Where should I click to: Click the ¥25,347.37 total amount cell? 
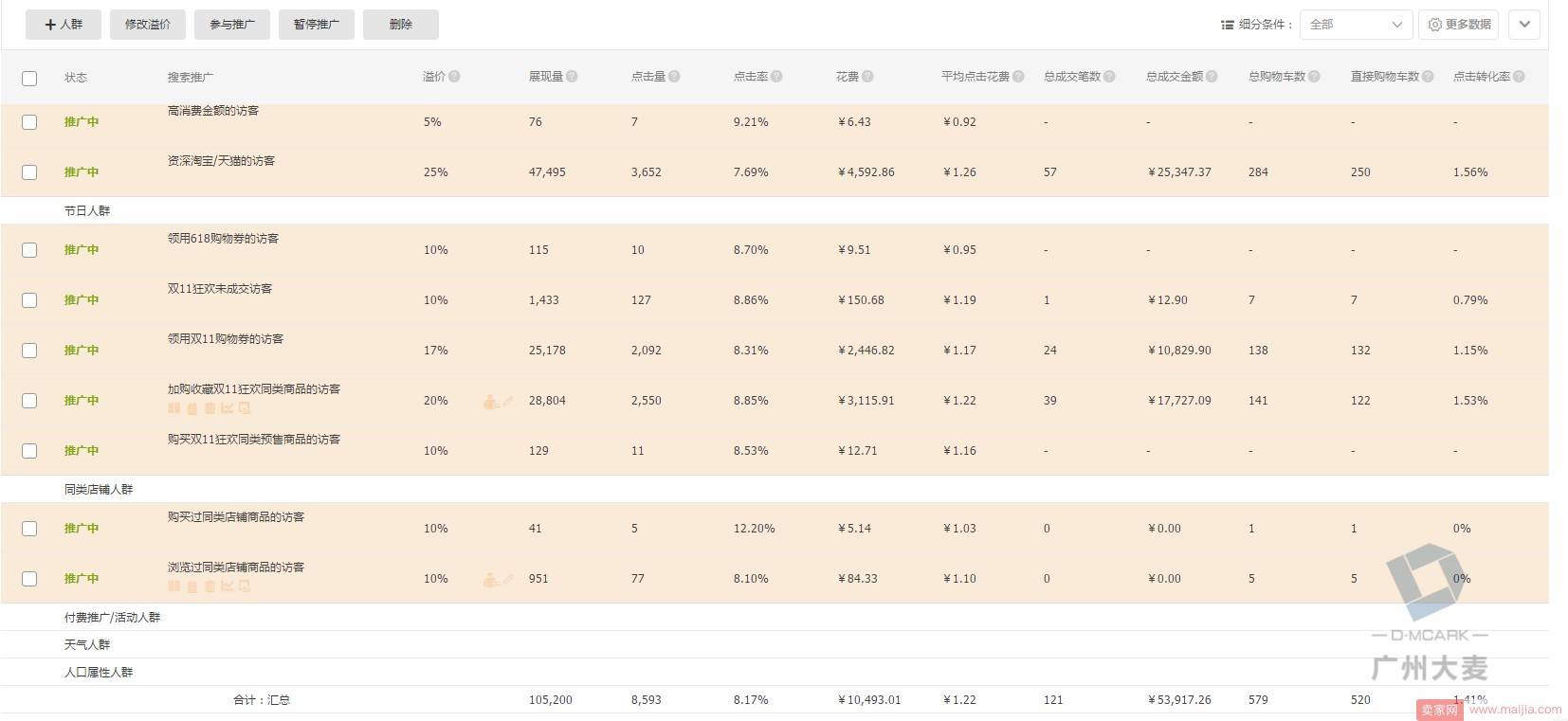click(x=1179, y=172)
